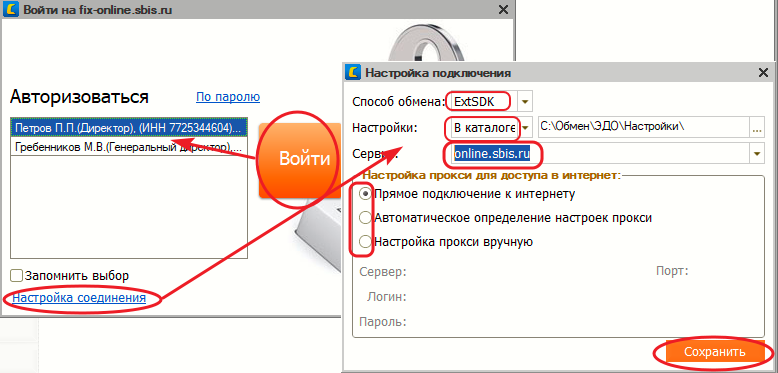Switch to По паролю login

click(228, 96)
